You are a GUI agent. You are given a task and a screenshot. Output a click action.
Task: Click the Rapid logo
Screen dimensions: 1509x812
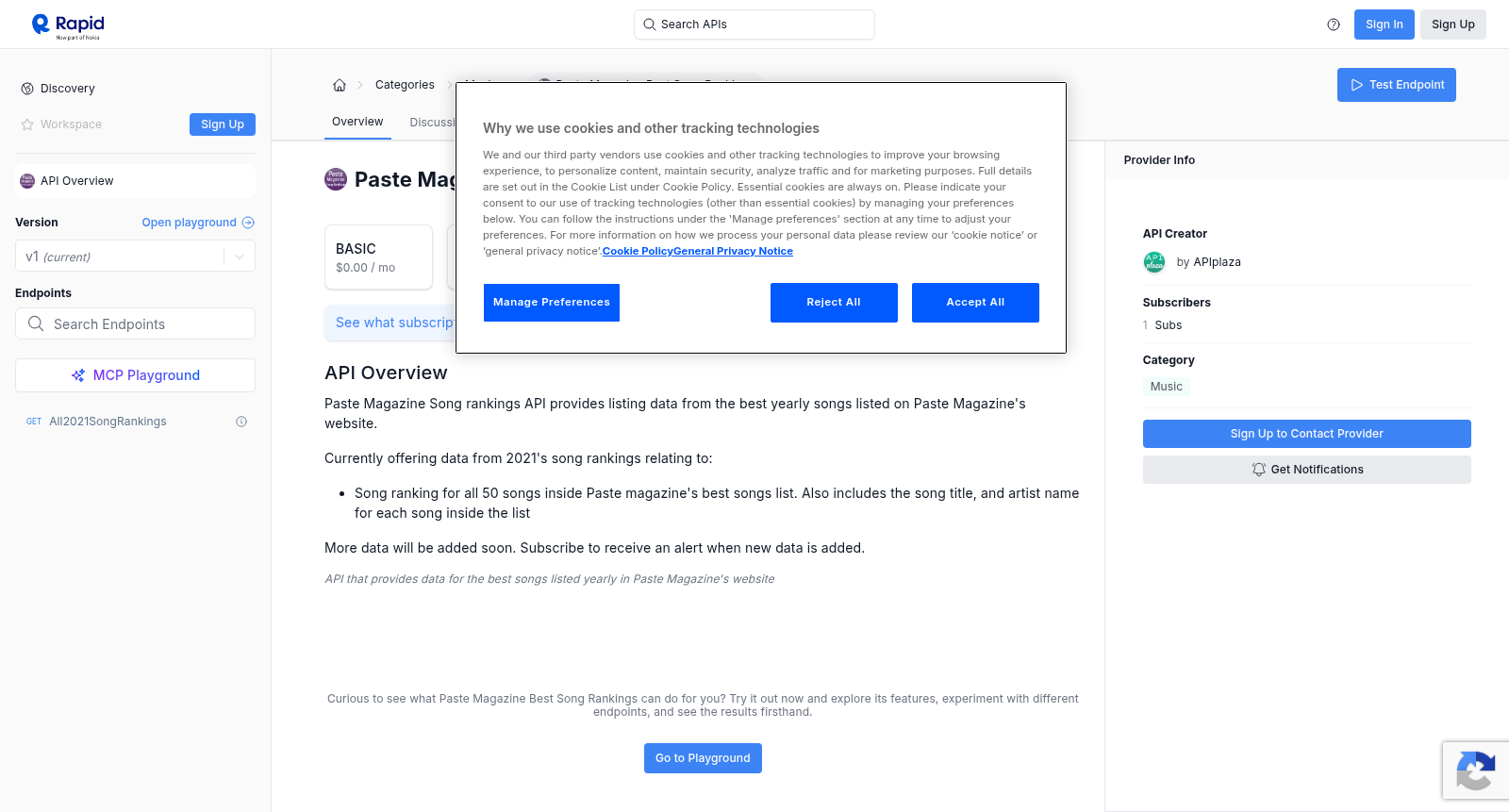tap(68, 25)
